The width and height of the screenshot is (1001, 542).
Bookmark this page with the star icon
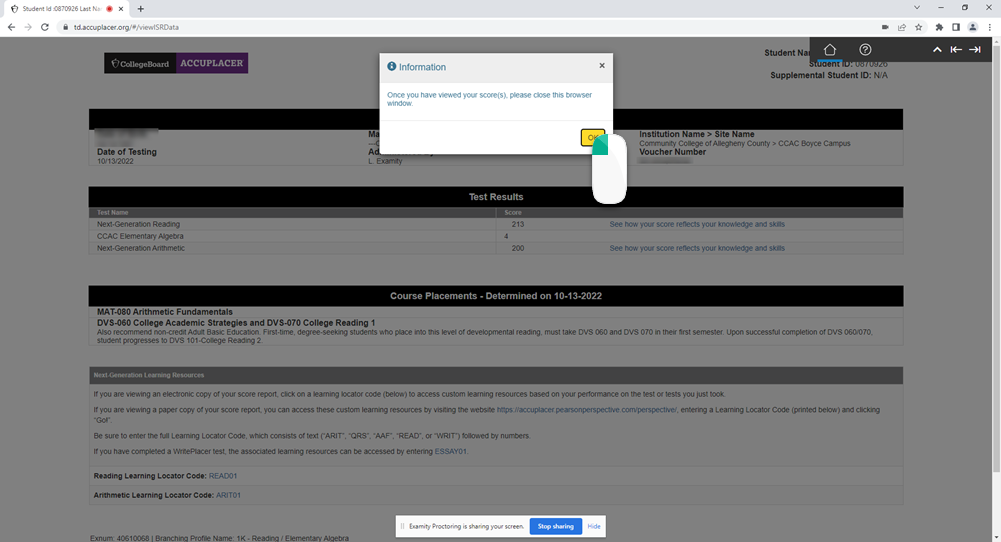919,27
